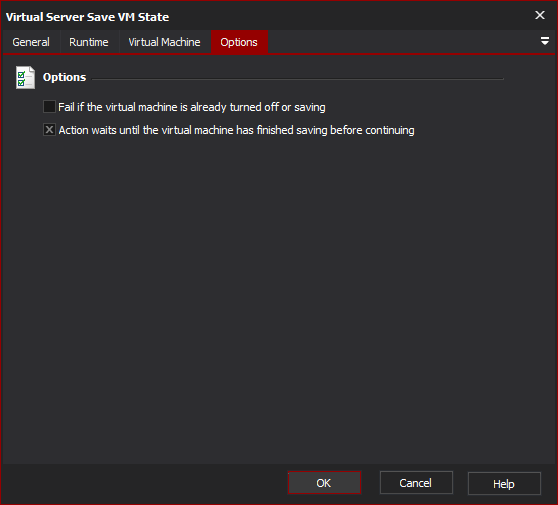The height and width of the screenshot is (505, 558).
Task: Enable Fail if virtual machine already off checkbox
Action: 49,106
